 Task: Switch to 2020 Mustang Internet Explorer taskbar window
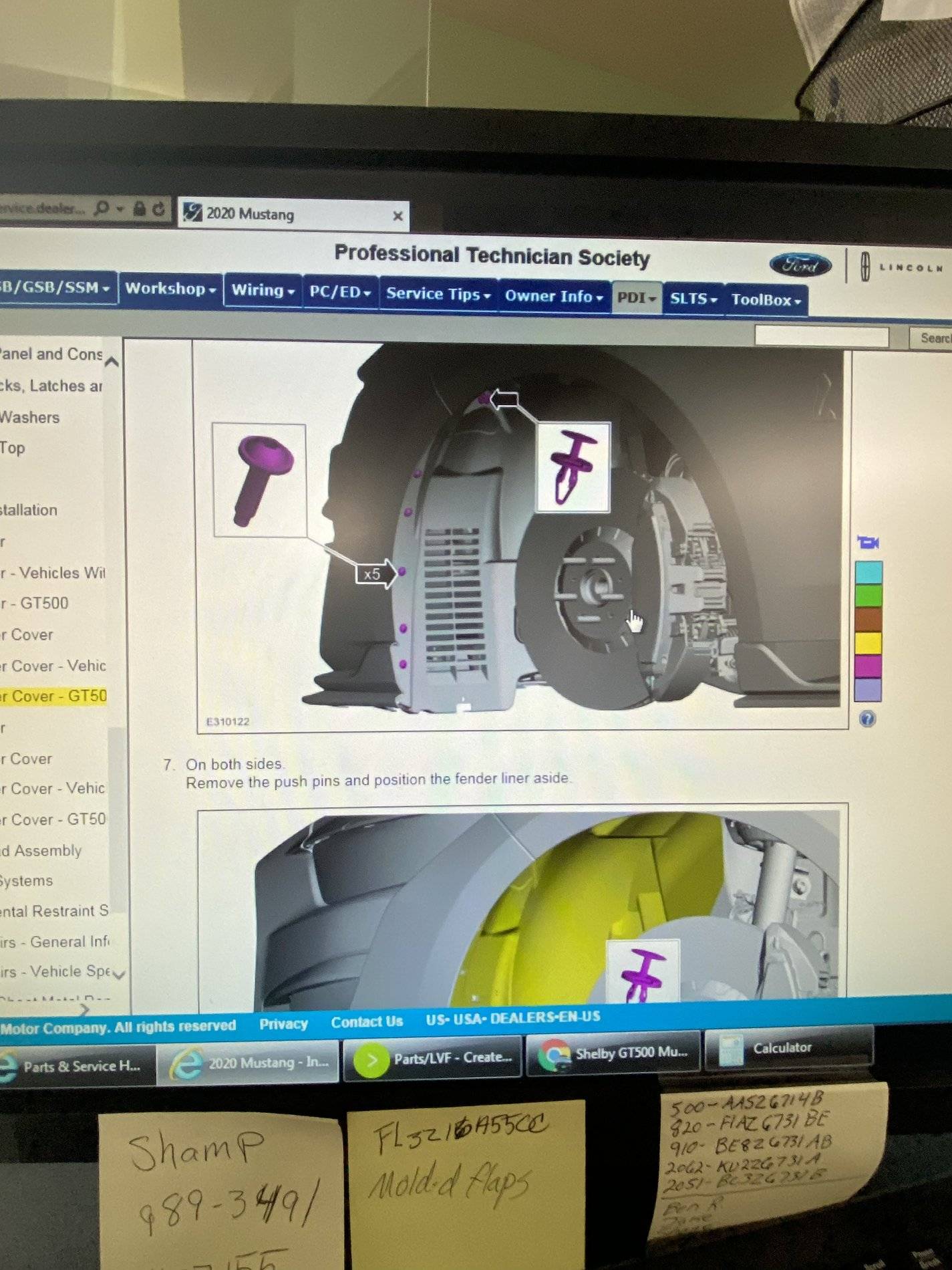tap(249, 1061)
